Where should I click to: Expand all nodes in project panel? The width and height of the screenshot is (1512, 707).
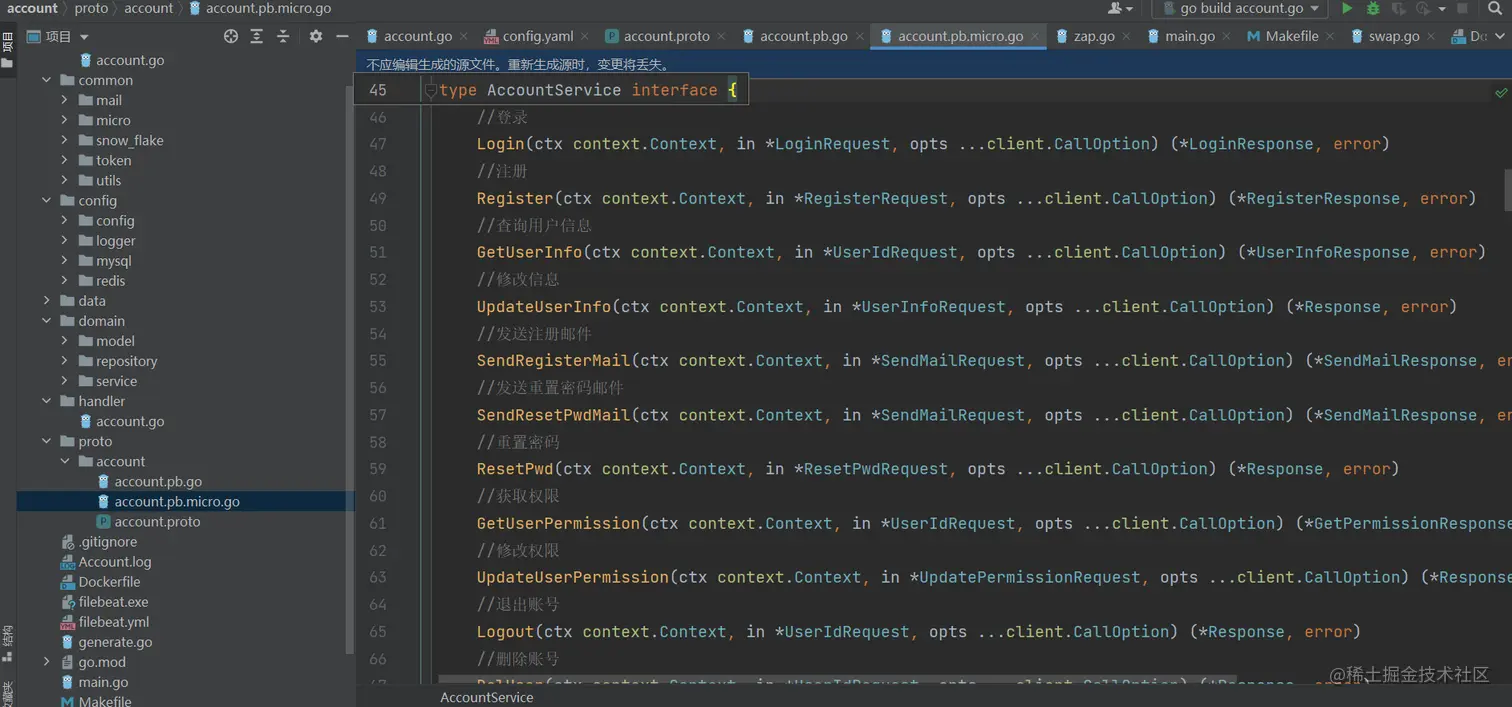[257, 36]
